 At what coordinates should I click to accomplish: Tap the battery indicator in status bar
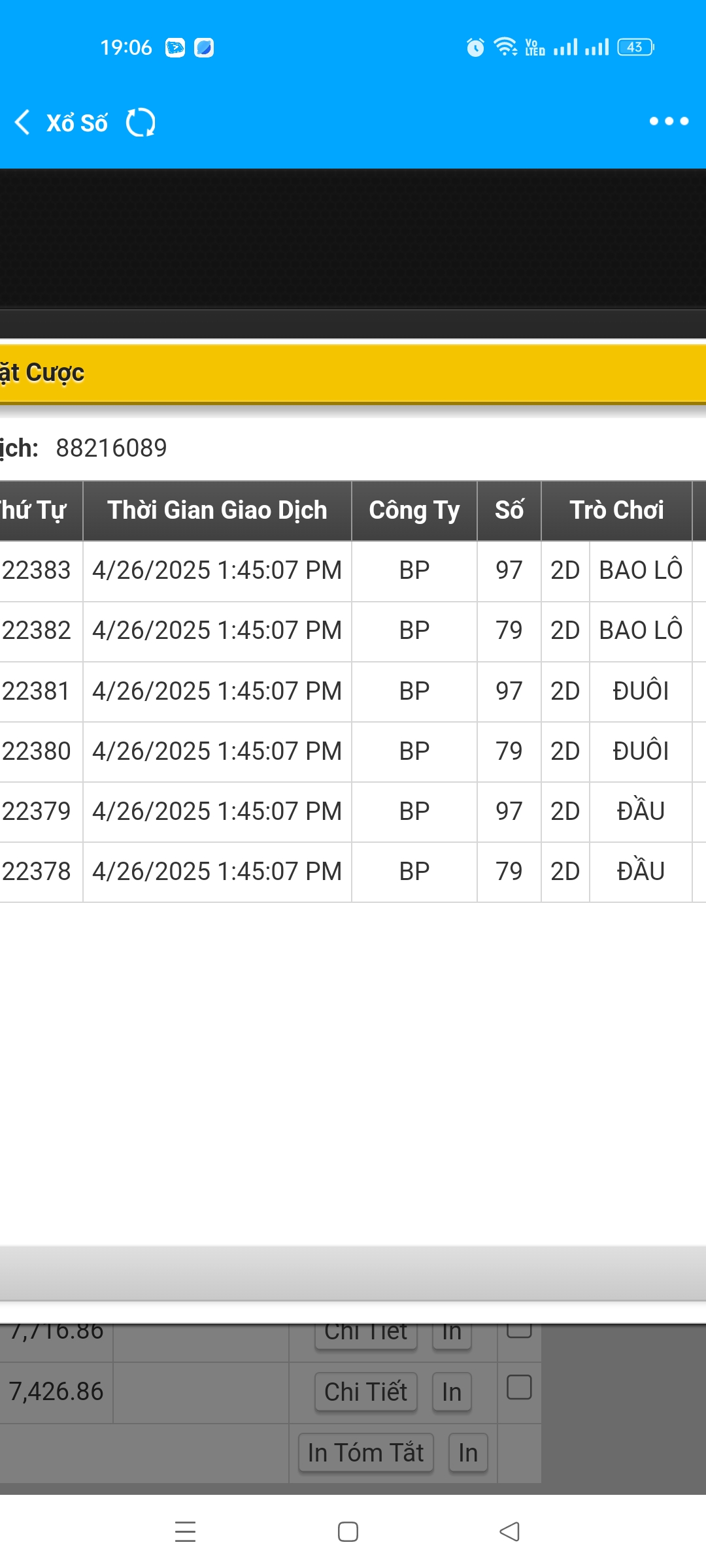pos(635,47)
